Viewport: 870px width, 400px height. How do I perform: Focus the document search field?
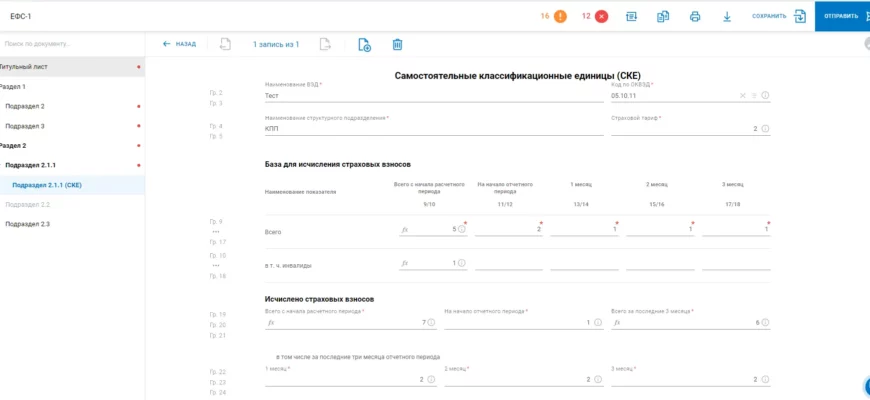[x=72, y=44]
